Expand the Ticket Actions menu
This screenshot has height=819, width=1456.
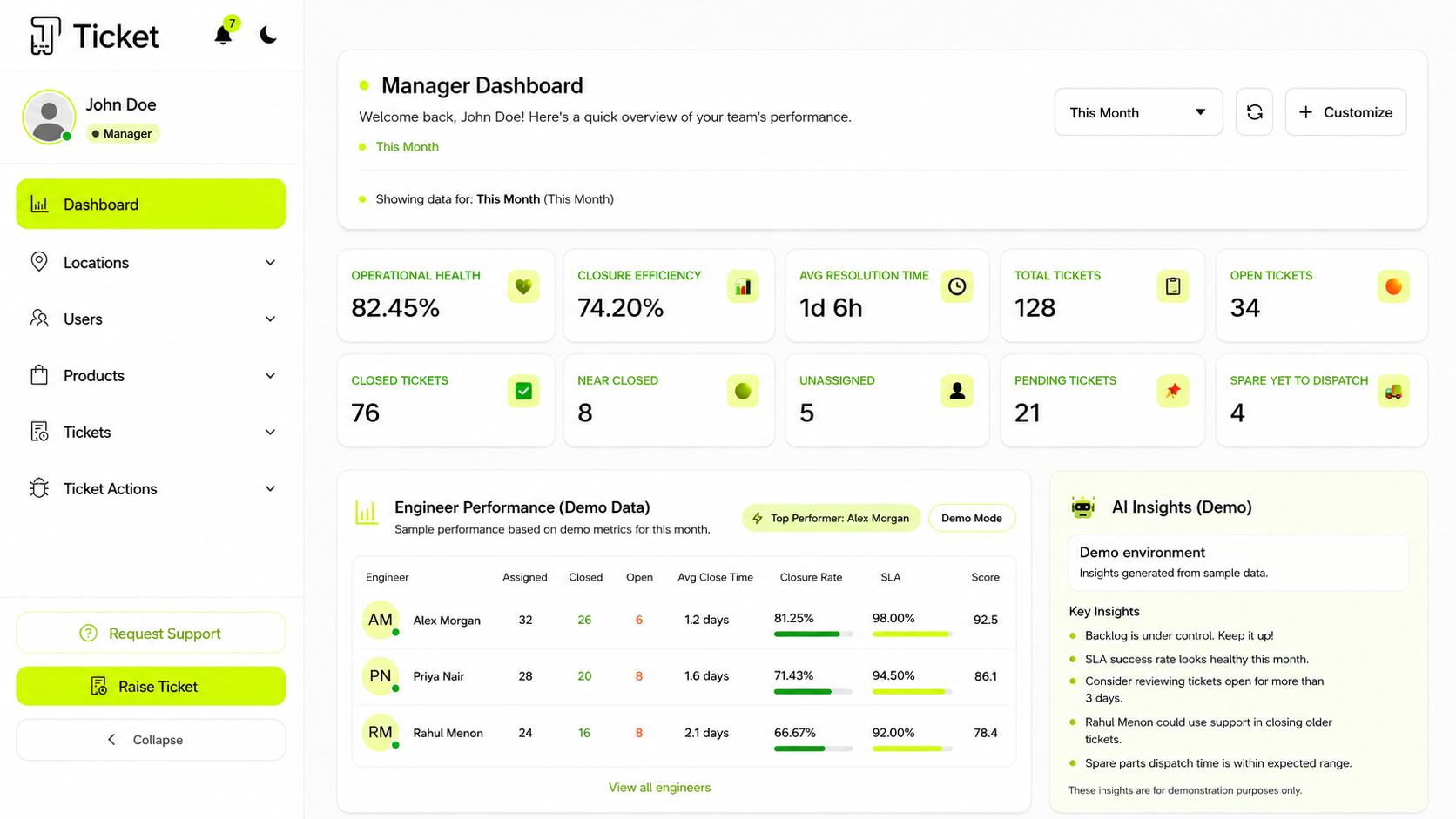(x=151, y=489)
